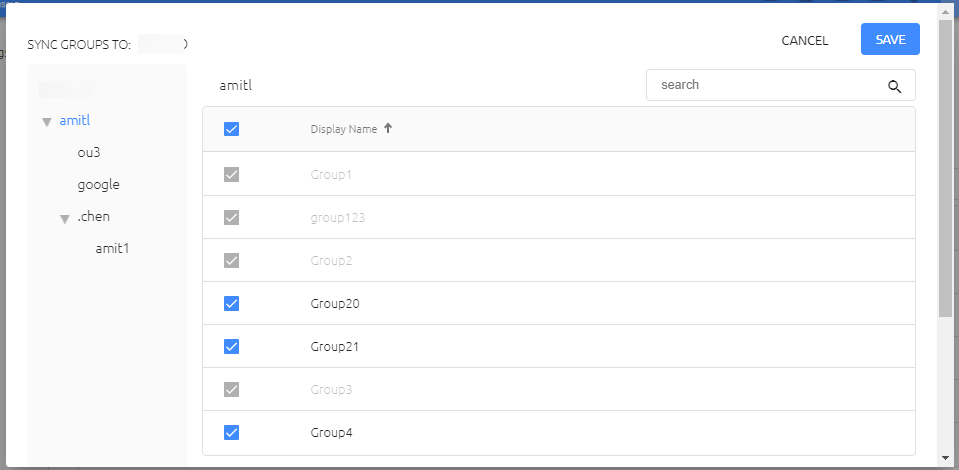
Task: Click the Display Name column header
Action: coord(344,129)
